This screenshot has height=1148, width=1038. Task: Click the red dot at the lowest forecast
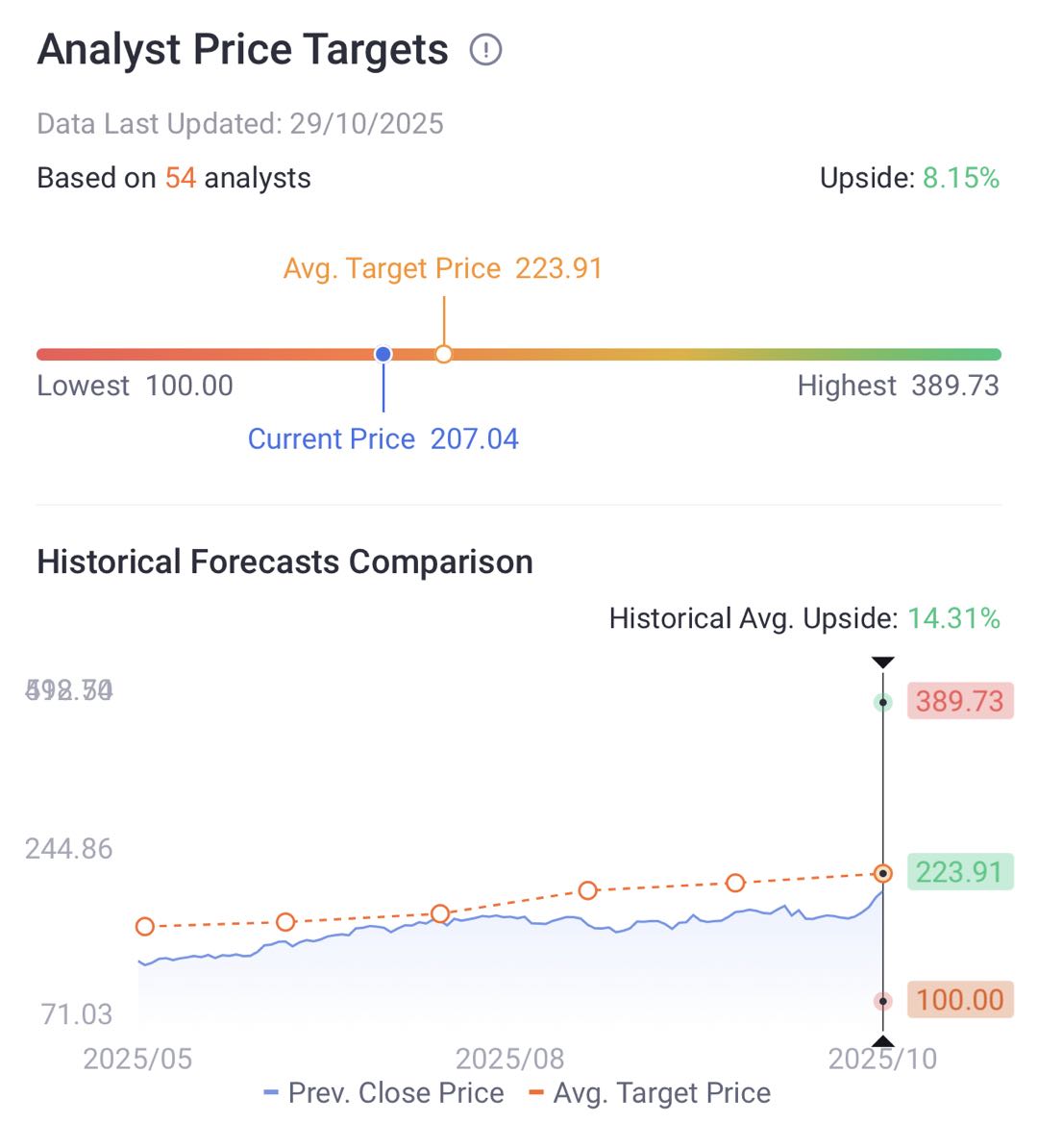pyautogui.click(x=882, y=1001)
